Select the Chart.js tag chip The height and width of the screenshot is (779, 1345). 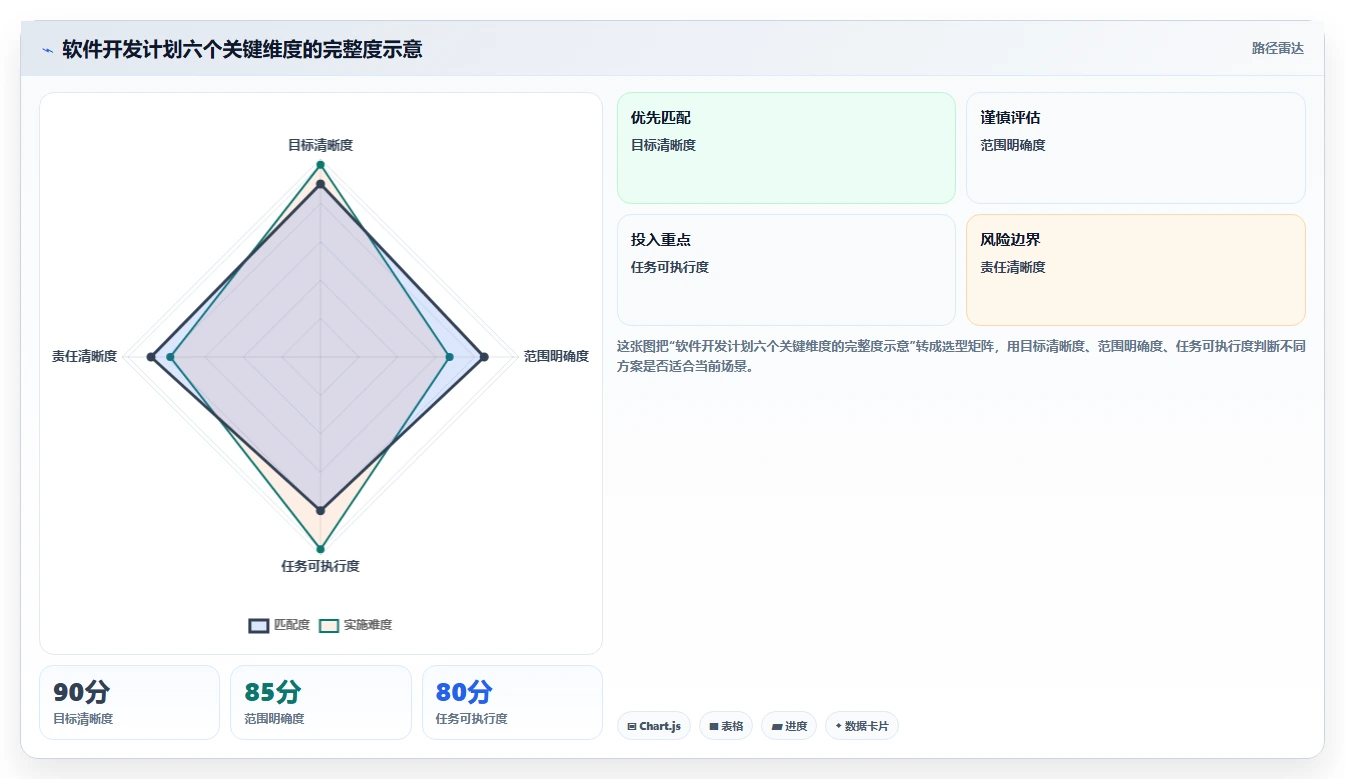click(x=654, y=726)
